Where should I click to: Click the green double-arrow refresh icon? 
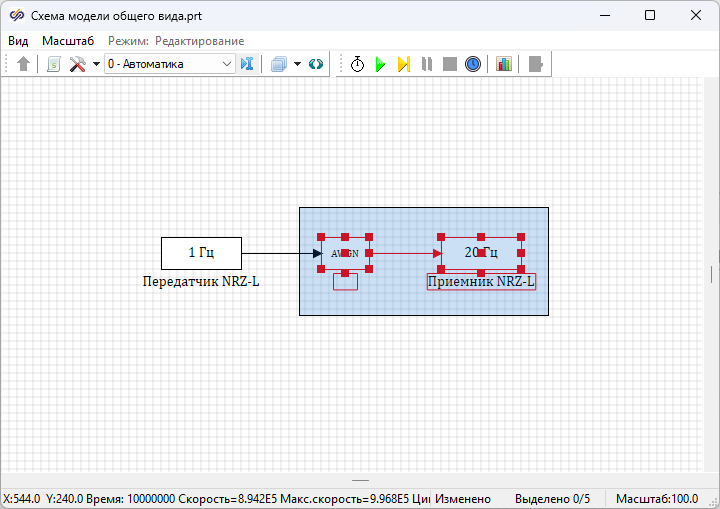click(316, 64)
